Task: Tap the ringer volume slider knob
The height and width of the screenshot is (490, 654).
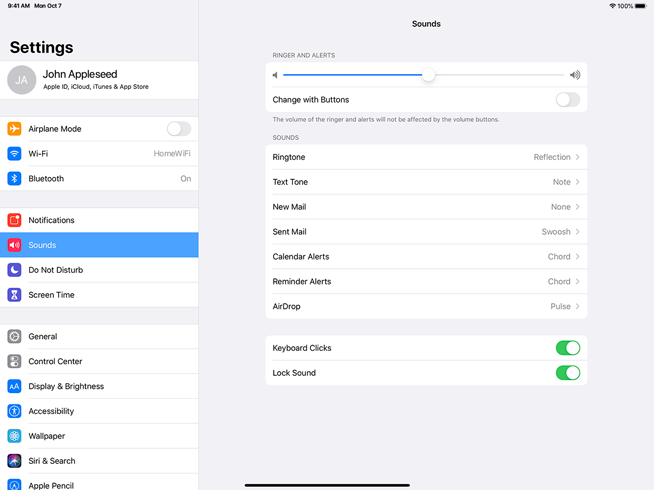Action: tap(428, 75)
